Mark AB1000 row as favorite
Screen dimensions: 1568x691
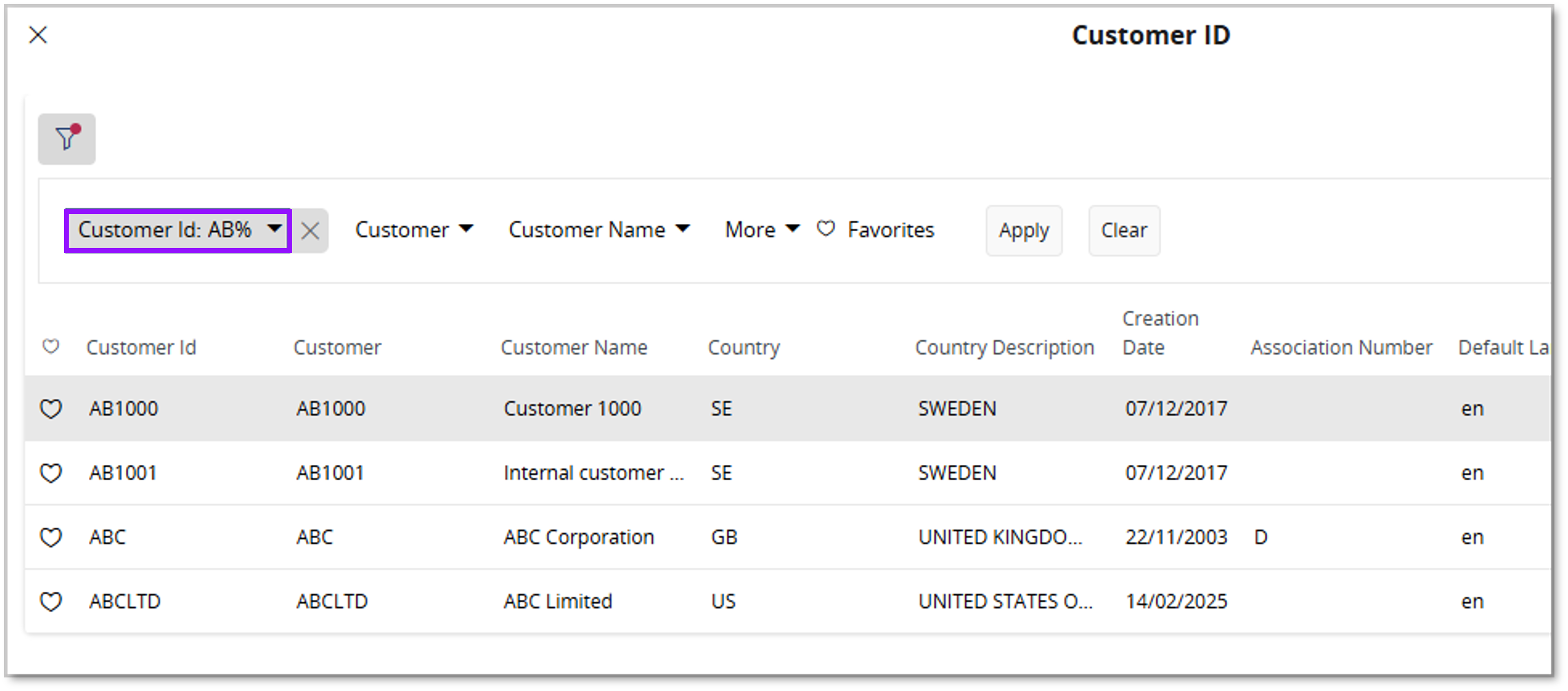click(x=50, y=409)
